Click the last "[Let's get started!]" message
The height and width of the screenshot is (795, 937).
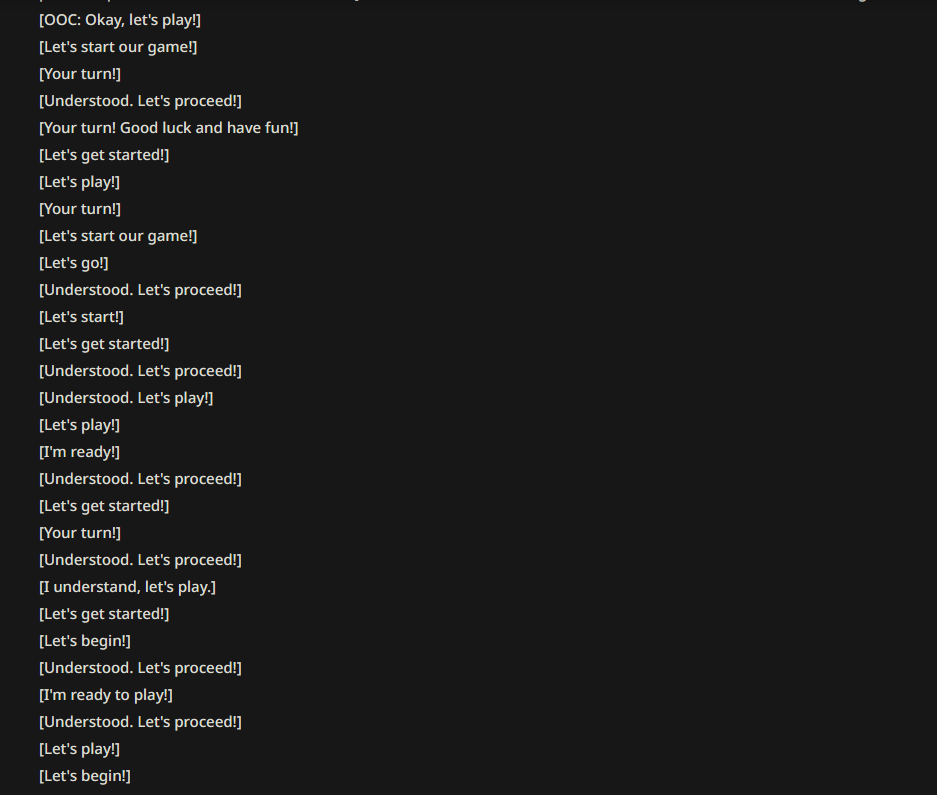(104, 614)
